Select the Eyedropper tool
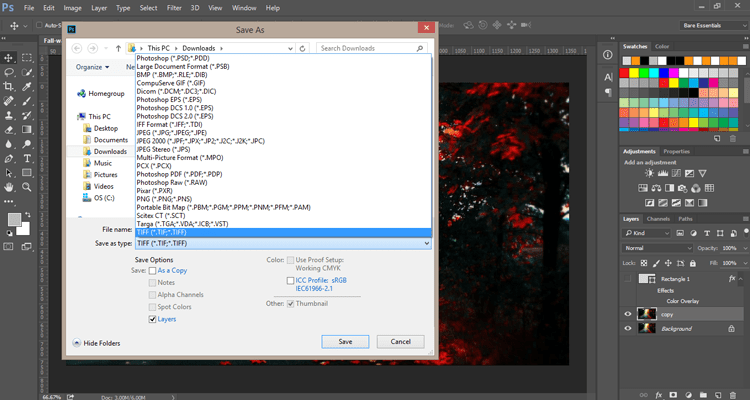The height and width of the screenshot is (400, 750). point(27,86)
